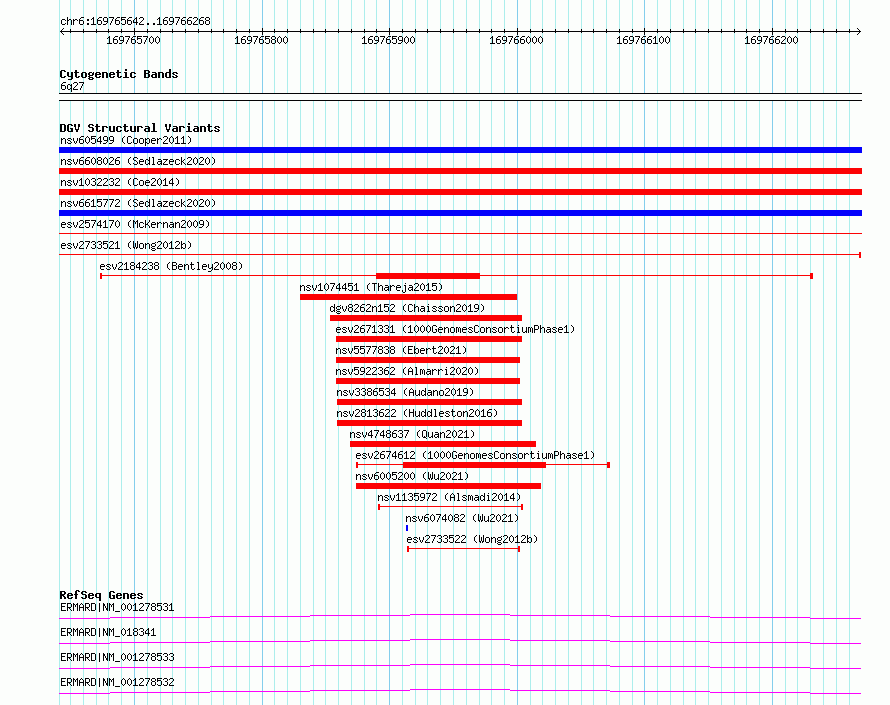Open the nsv6074082 (Wu2021) label
This screenshot has height=705, width=890.
(x=462, y=518)
